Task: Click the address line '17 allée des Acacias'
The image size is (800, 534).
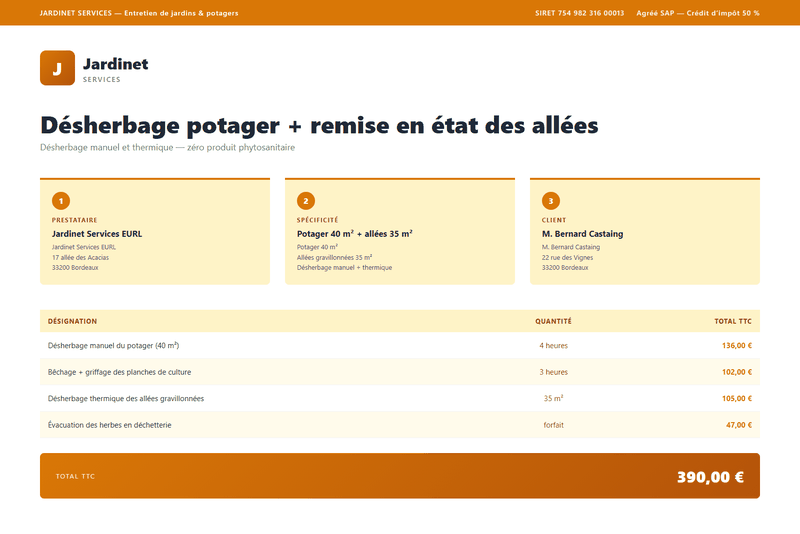Action: point(80,258)
